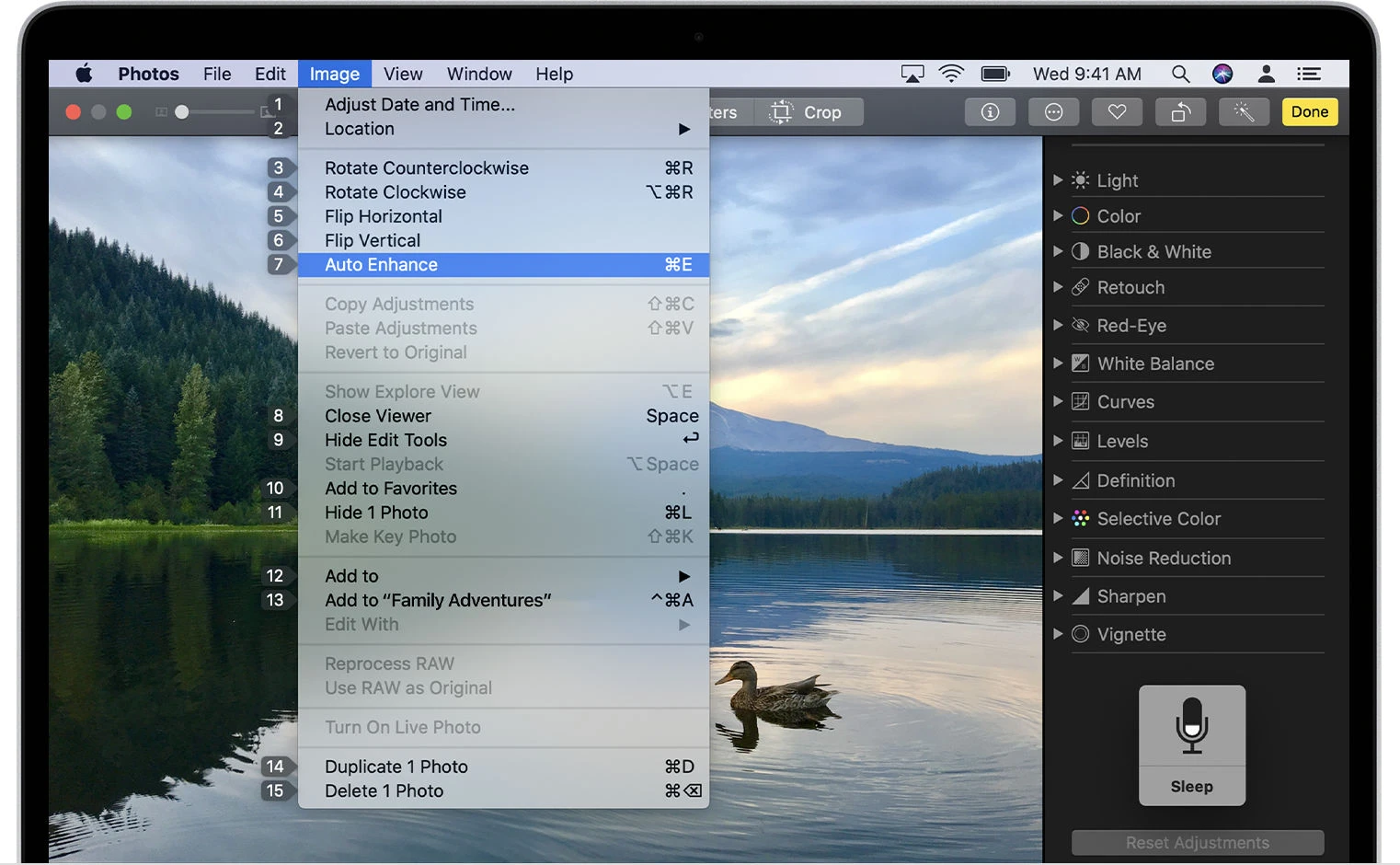Choose Hide 1 Photo menu item
The height and width of the screenshot is (865, 1400).
503,513
